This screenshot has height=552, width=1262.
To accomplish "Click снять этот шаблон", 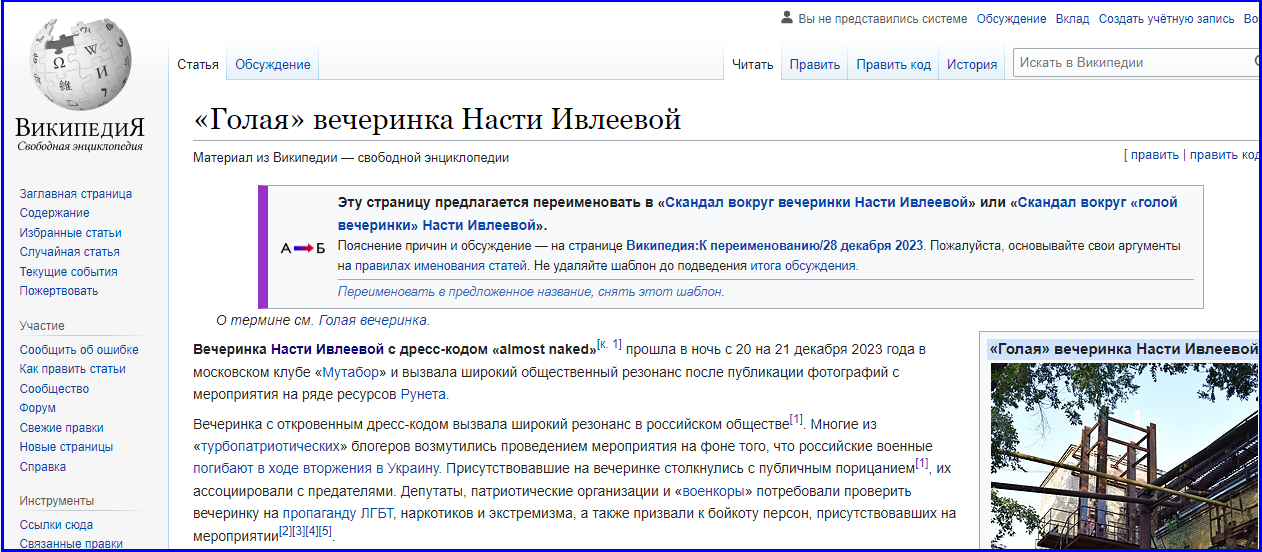I will point(659,292).
